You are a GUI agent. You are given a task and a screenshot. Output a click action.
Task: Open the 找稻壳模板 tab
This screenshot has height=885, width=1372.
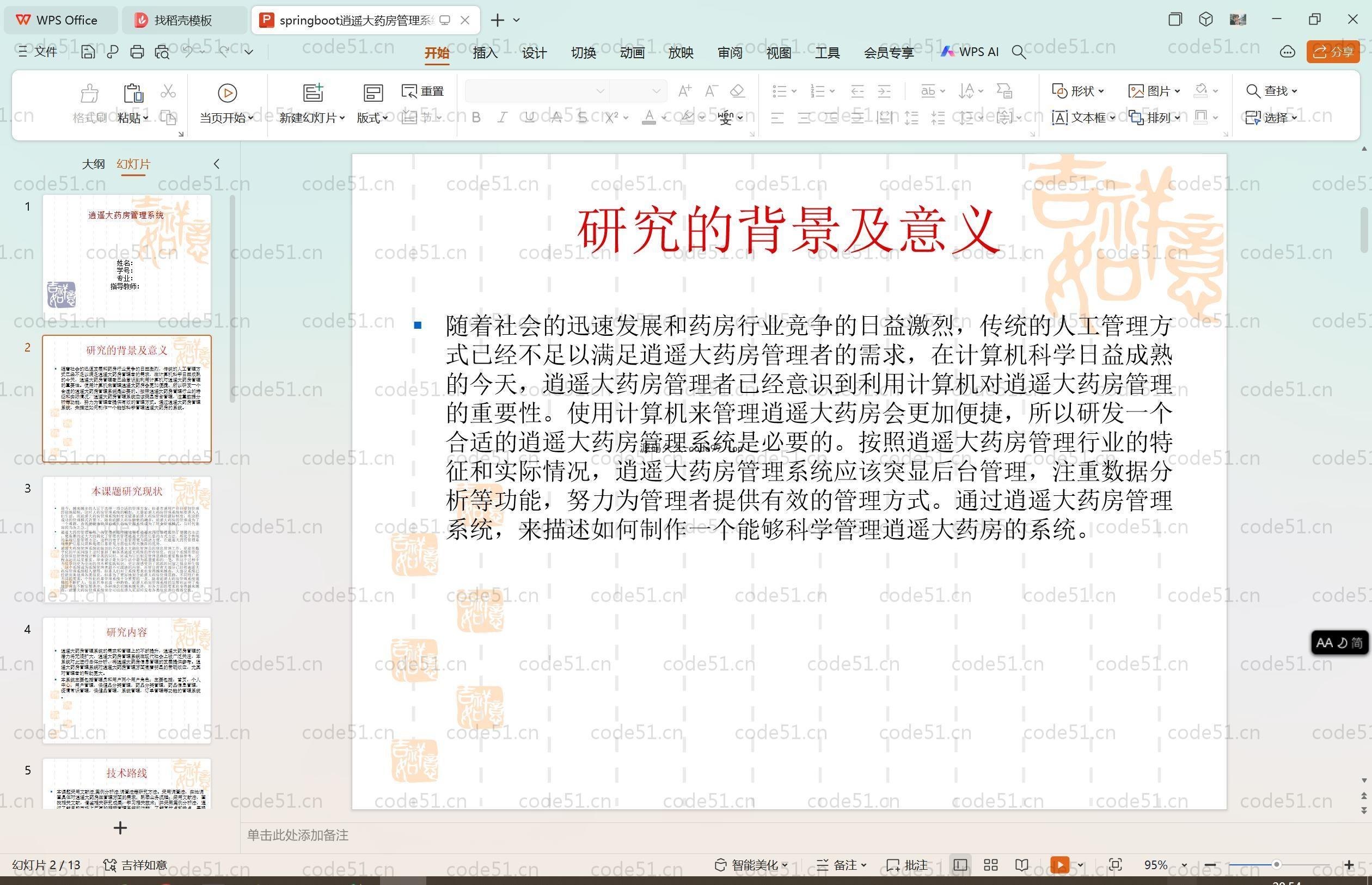[x=183, y=20]
